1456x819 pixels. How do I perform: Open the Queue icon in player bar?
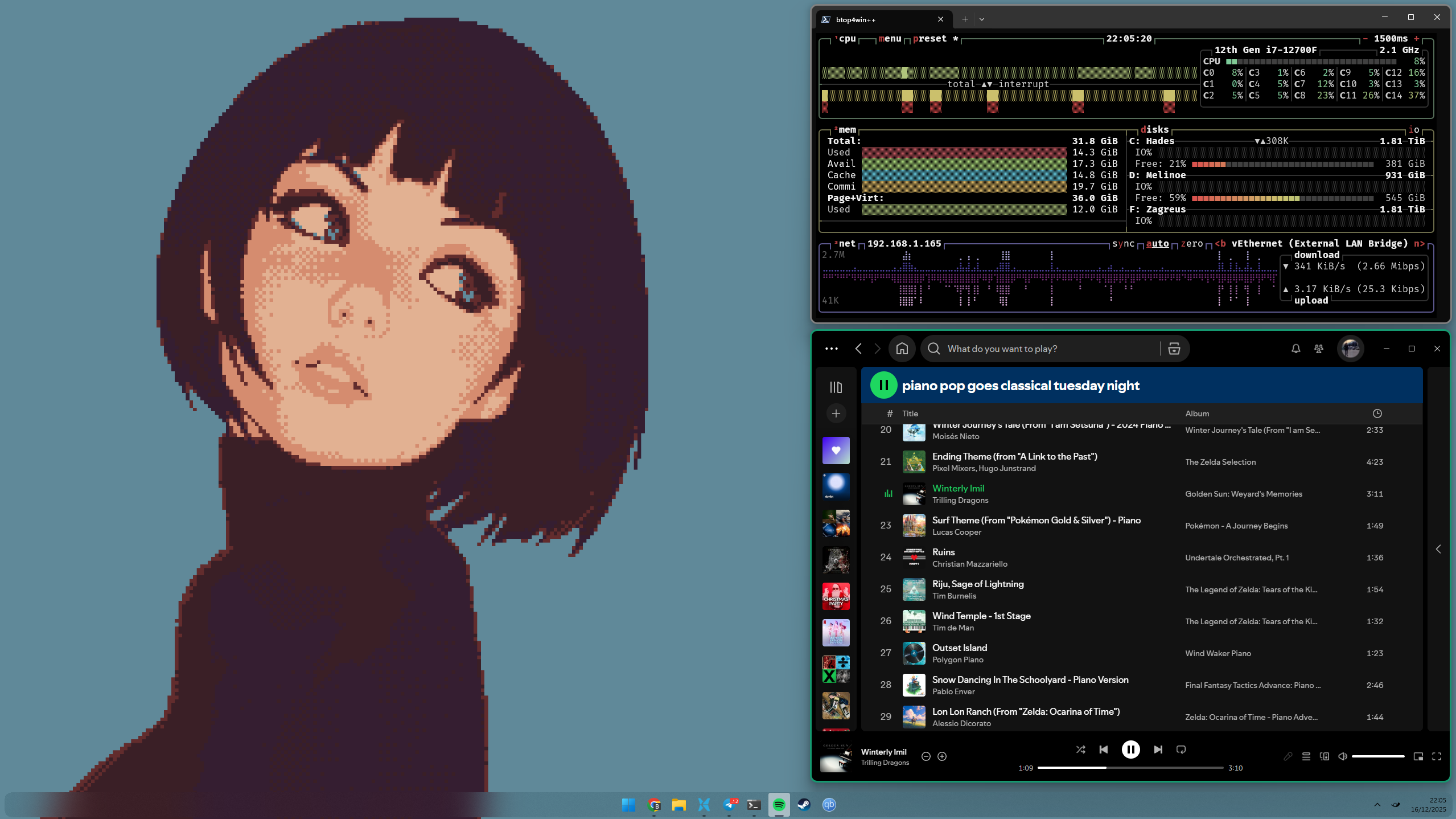pyautogui.click(x=1306, y=756)
